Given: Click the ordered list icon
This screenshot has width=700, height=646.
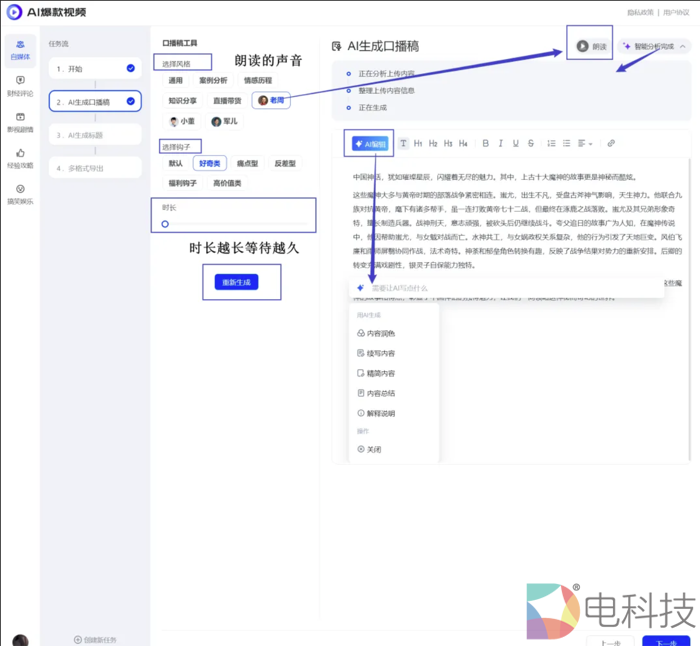Looking at the screenshot, I should pyautogui.click(x=551, y=143).
